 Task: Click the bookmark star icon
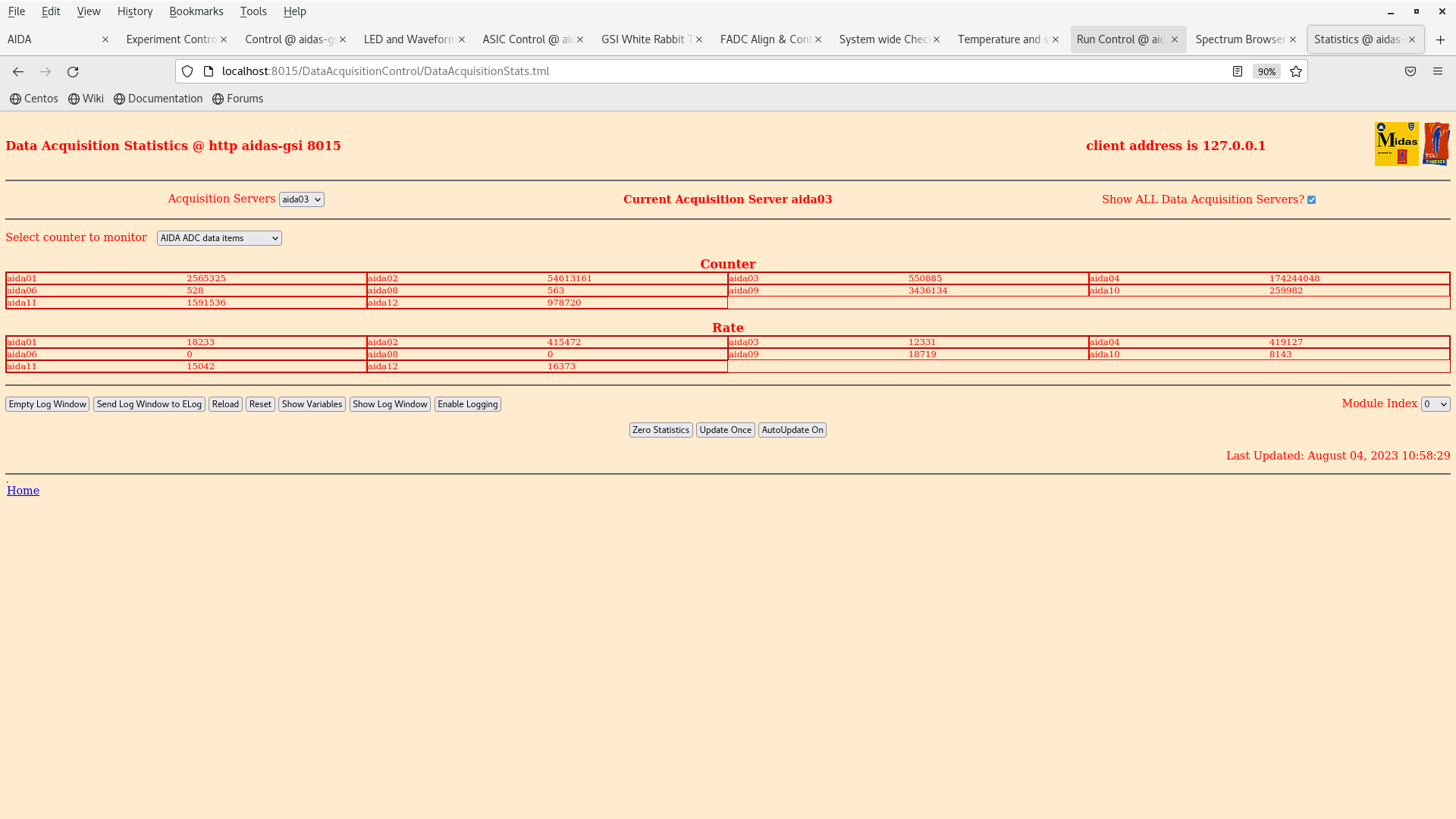[1295, 71]
